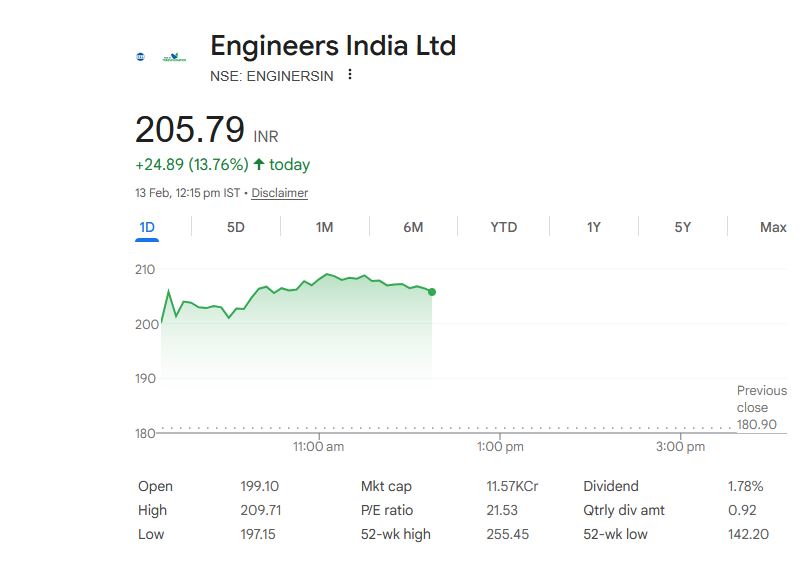Select the Max range tab
Image resolution: width=802 pixels, height=584 pixels.
point(773,227)
